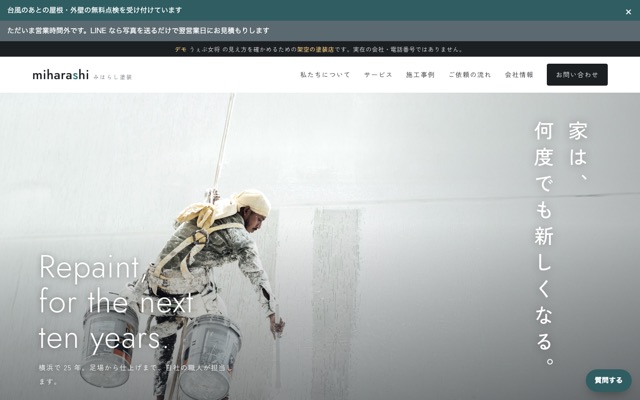Click the 架空の塗装店 highlighted text
This screenshot has width=640, height=400.
[316, 49]
